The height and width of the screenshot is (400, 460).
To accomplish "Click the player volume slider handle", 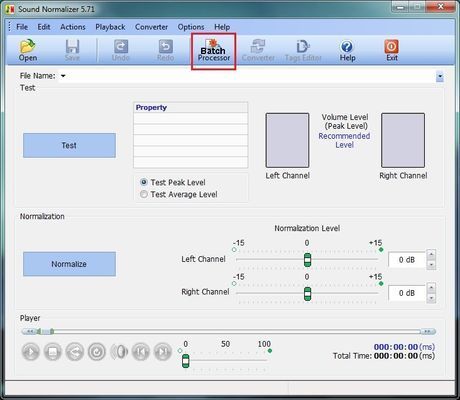I will click(x=186, y=361).
